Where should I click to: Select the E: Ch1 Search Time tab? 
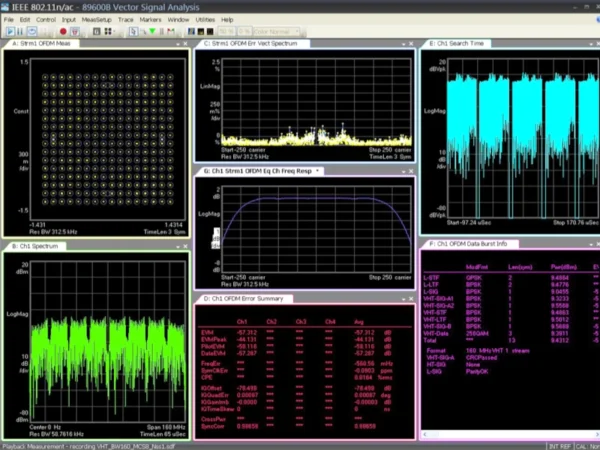coord(456,44)
